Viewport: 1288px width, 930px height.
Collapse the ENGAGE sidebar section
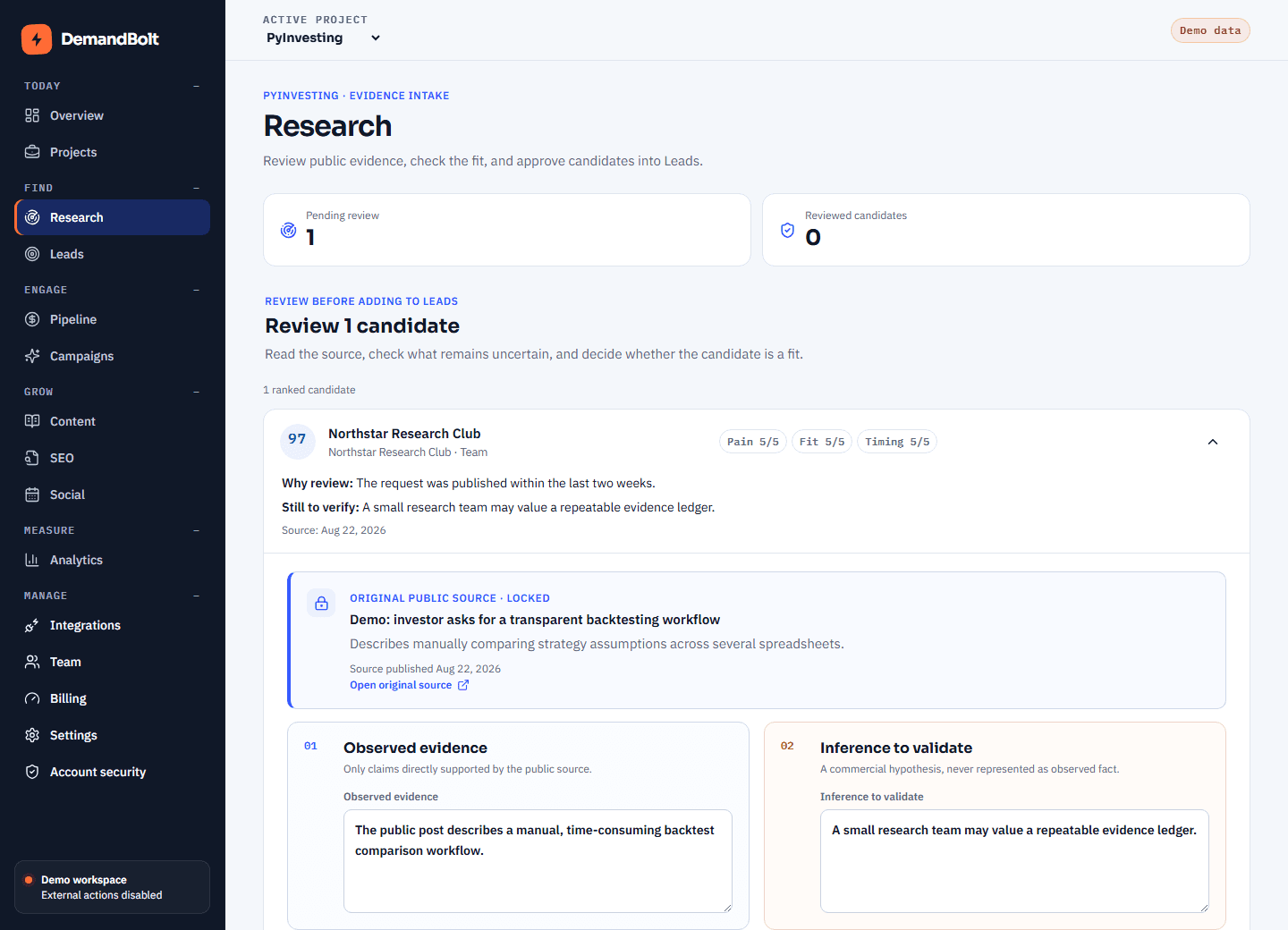197,290
